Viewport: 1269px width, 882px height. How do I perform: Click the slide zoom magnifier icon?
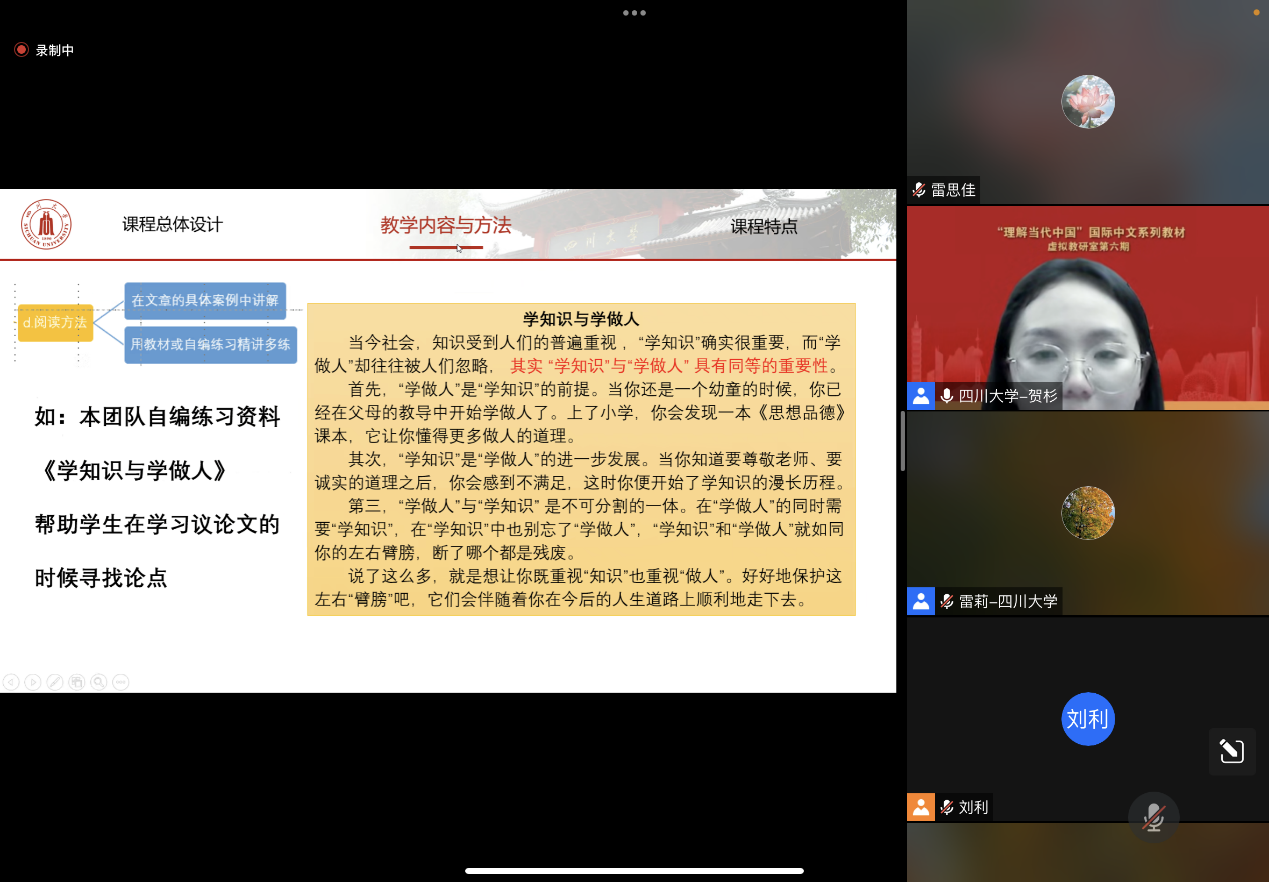coord(99,682)
